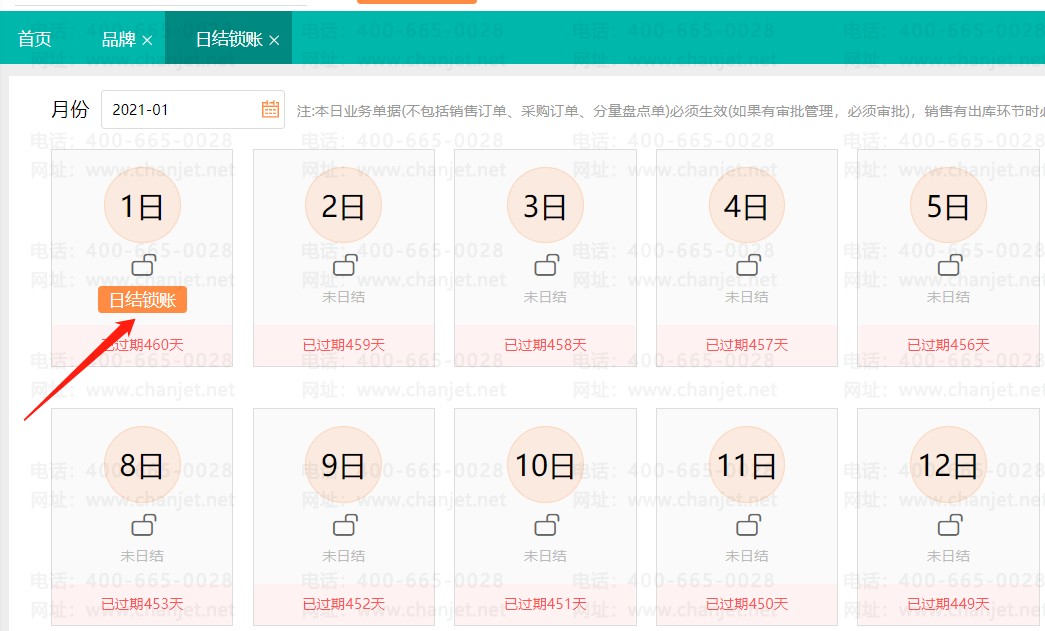The height and width of the screenshot is (631, 1045).
Task: Click the 已过期456天 label
Action: [x=948, y=344]
